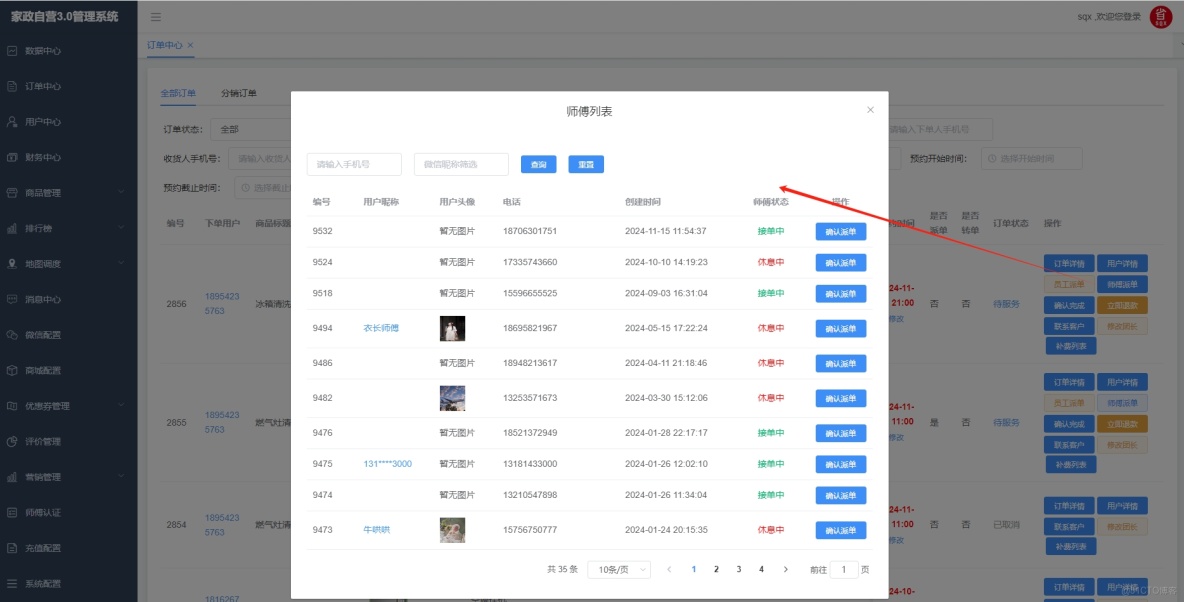
Task: Open the 微信配置 (WeChat Config) page
Action: coord(45,335)
